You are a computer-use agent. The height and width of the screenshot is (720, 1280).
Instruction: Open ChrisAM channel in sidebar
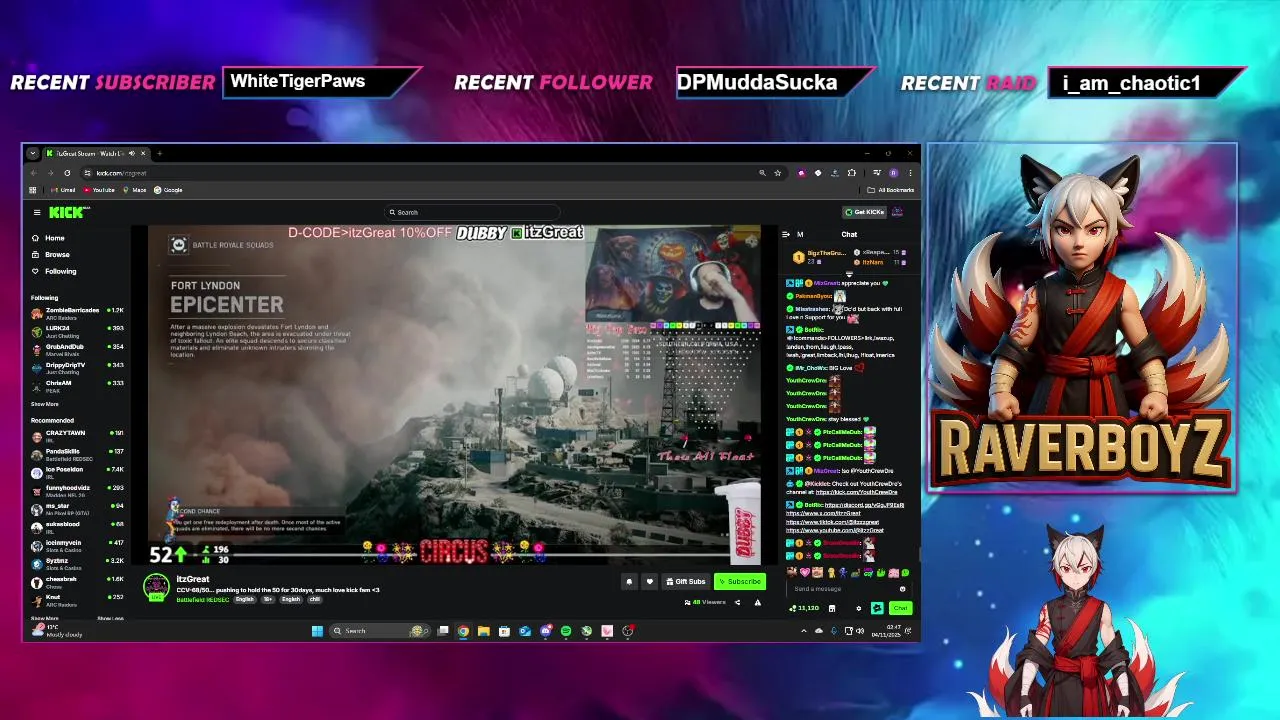point(78,385)
